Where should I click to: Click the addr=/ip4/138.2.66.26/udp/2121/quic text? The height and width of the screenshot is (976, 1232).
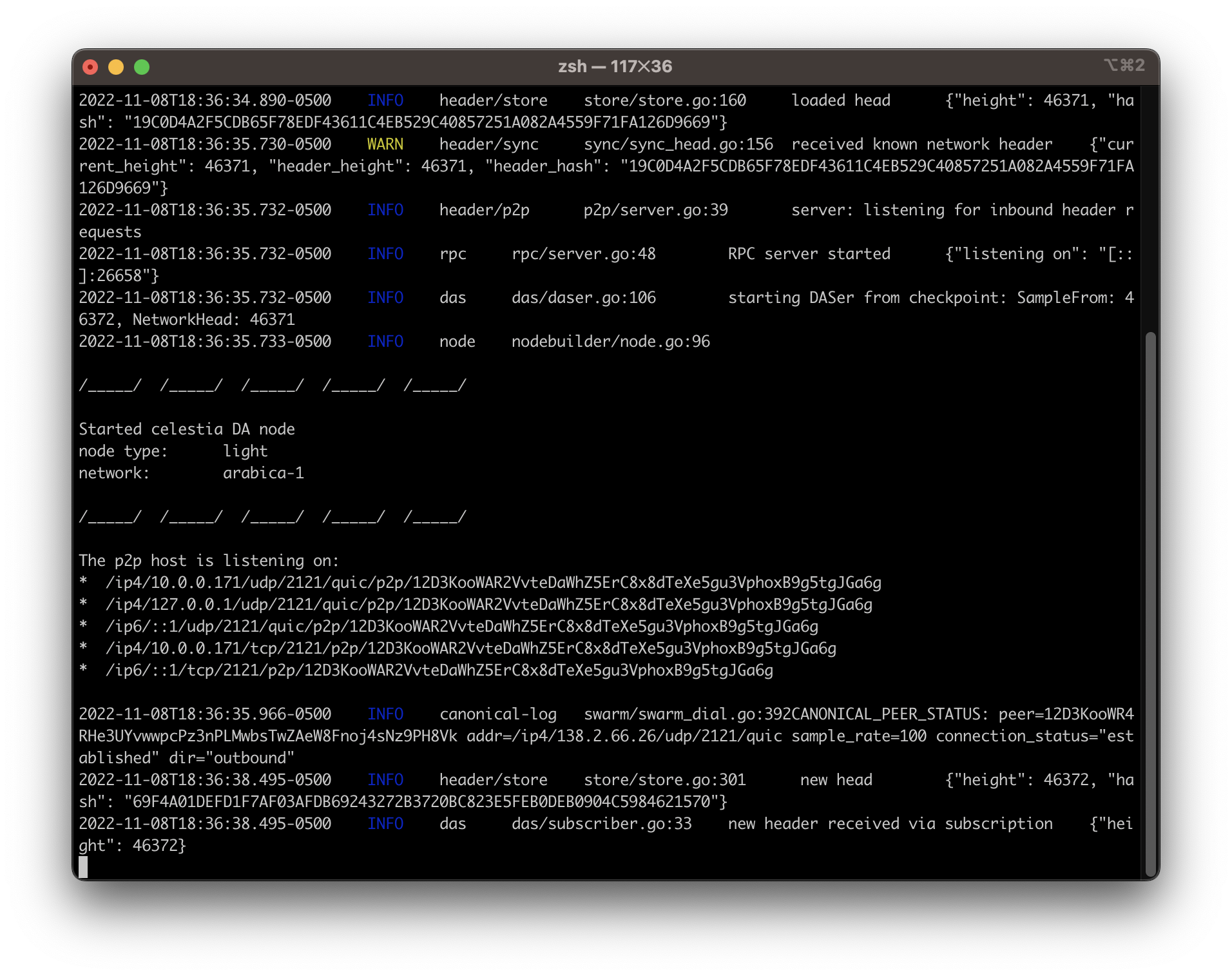tap(624, 736)
